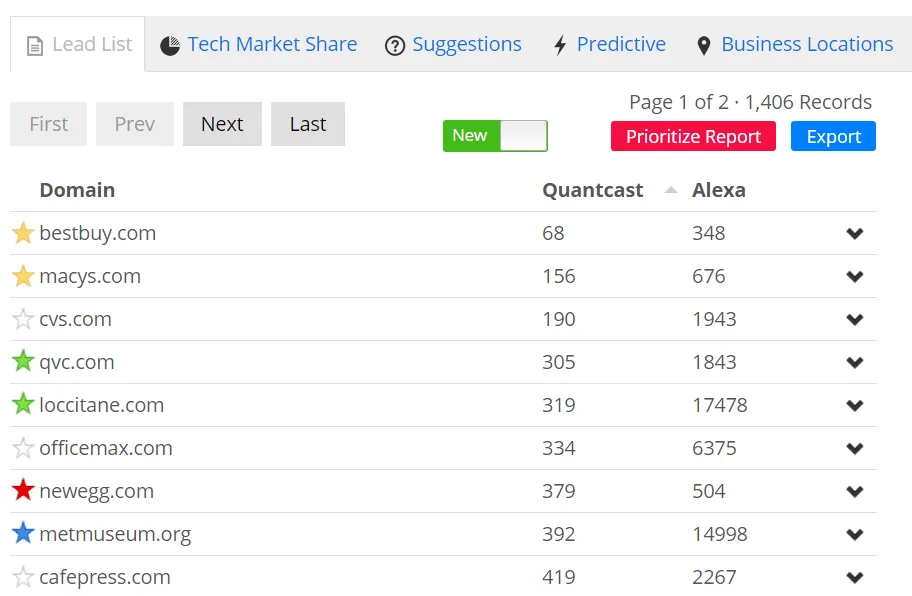
Task: Sort by the Quantcast column header
Action: pos(593,190)
